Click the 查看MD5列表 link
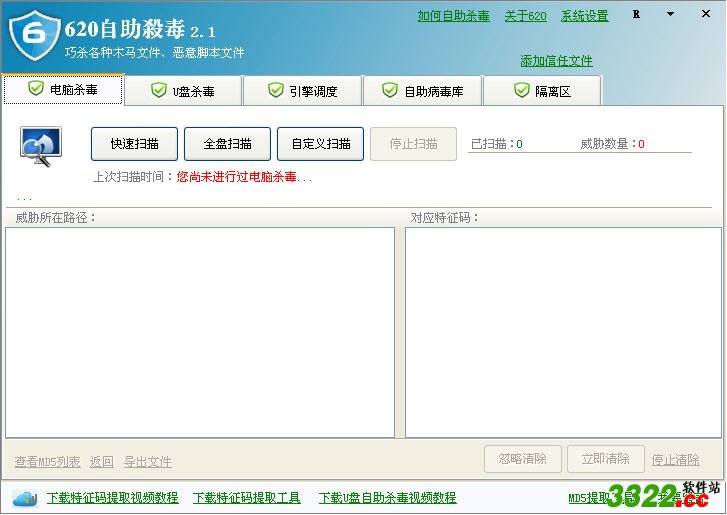The width and height of the screenshot is (727, 515). pyautogui.click(x=47, y=462)
